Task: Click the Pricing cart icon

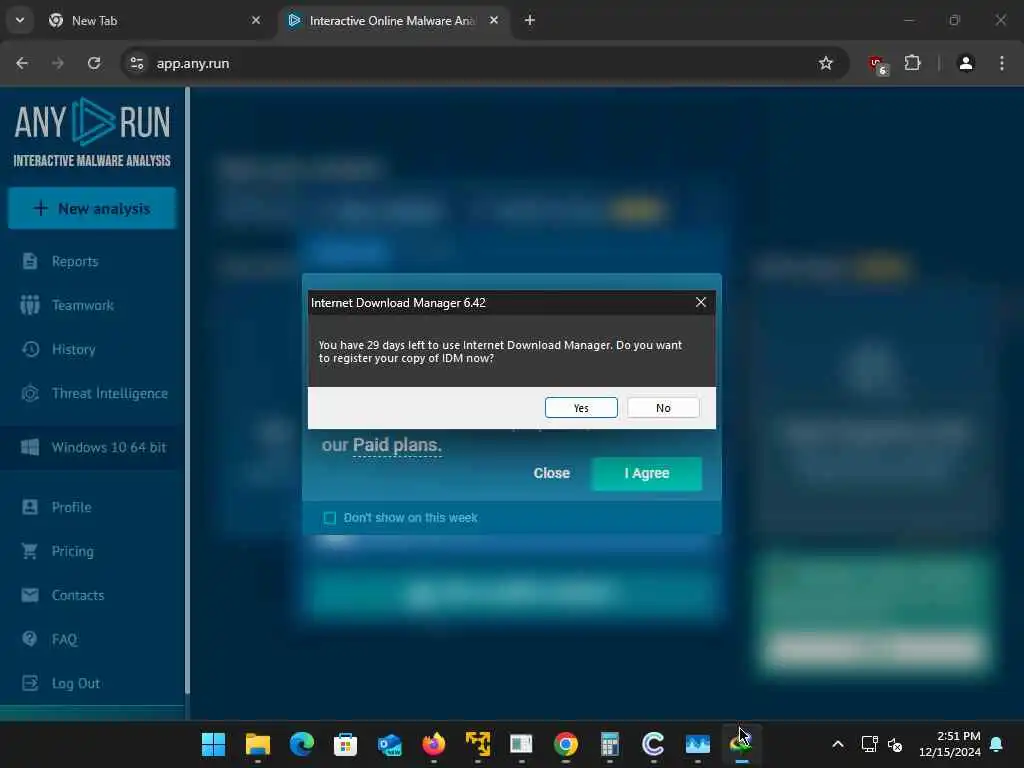Action: point(30,551)
